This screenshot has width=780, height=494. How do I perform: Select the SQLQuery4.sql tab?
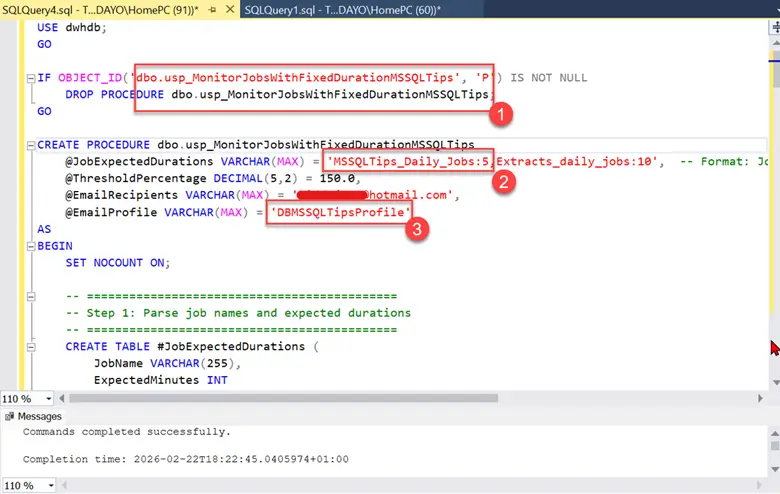[100, 9]
